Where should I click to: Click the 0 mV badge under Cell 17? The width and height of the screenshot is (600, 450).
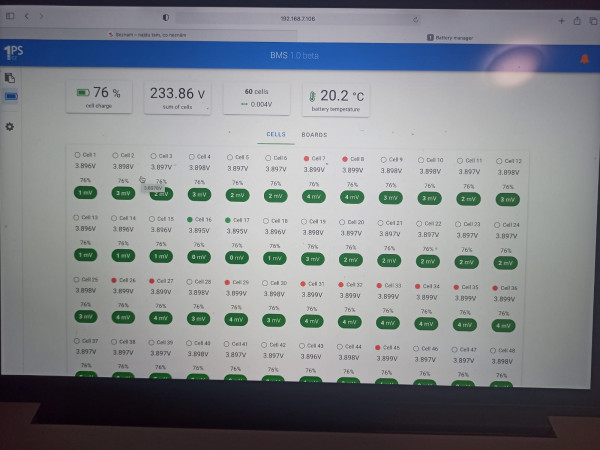tap(237, 257)
